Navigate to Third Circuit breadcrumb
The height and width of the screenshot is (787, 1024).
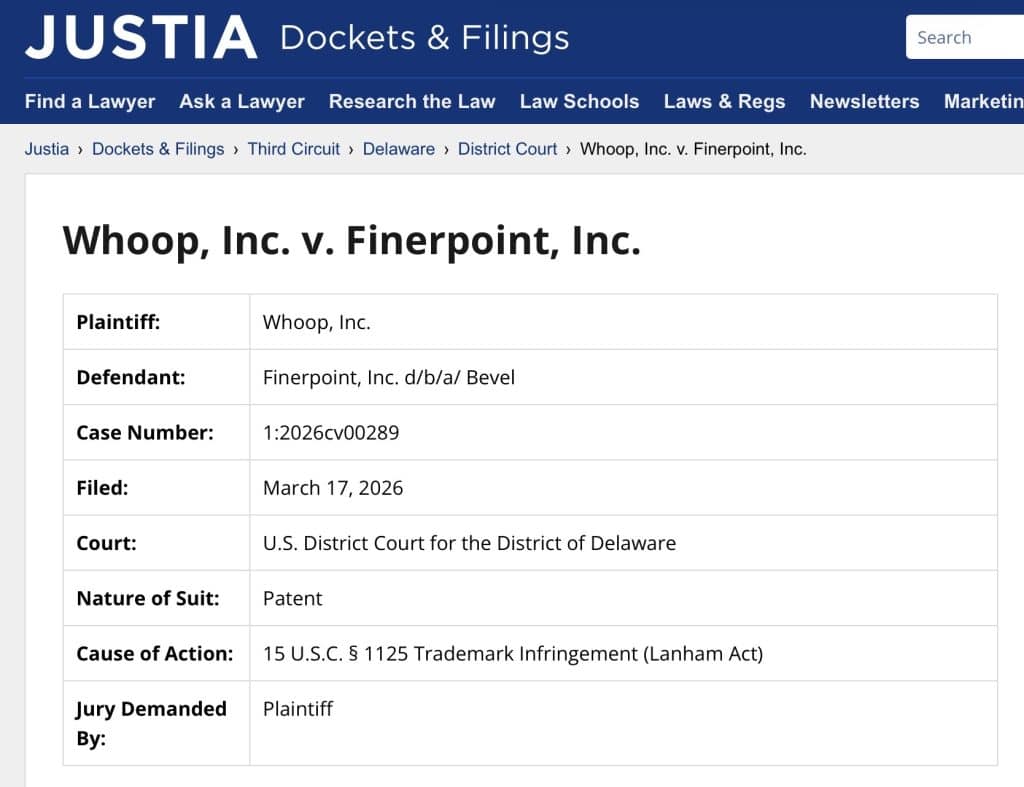(x=294, y=149)
